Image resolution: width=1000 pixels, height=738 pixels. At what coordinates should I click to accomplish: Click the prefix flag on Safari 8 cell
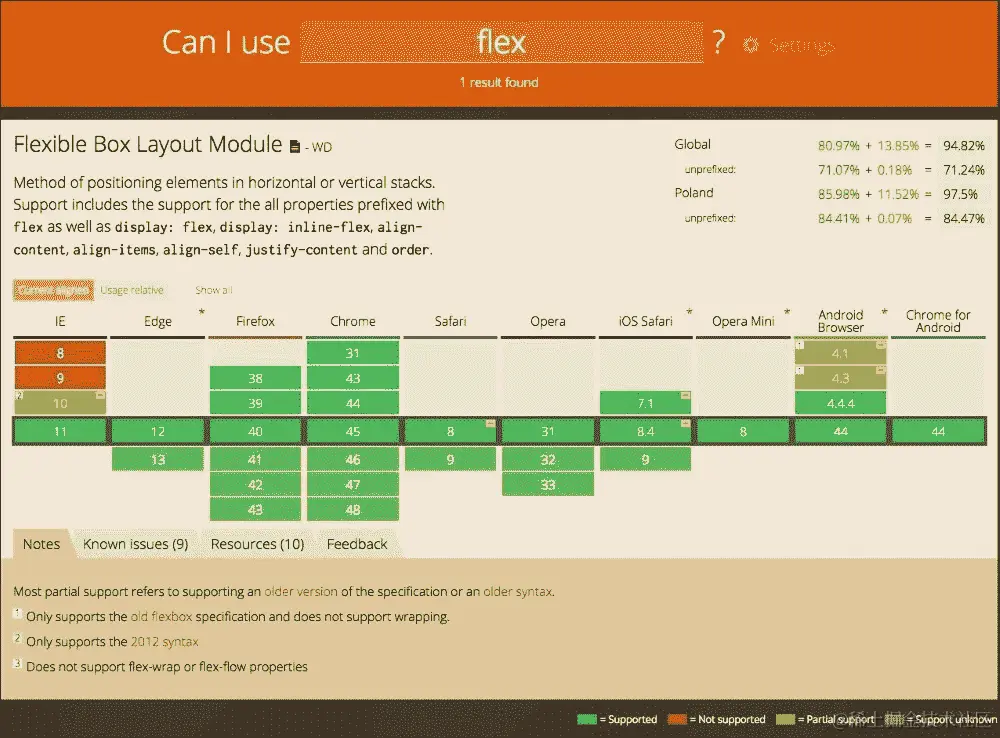[490, 423]
